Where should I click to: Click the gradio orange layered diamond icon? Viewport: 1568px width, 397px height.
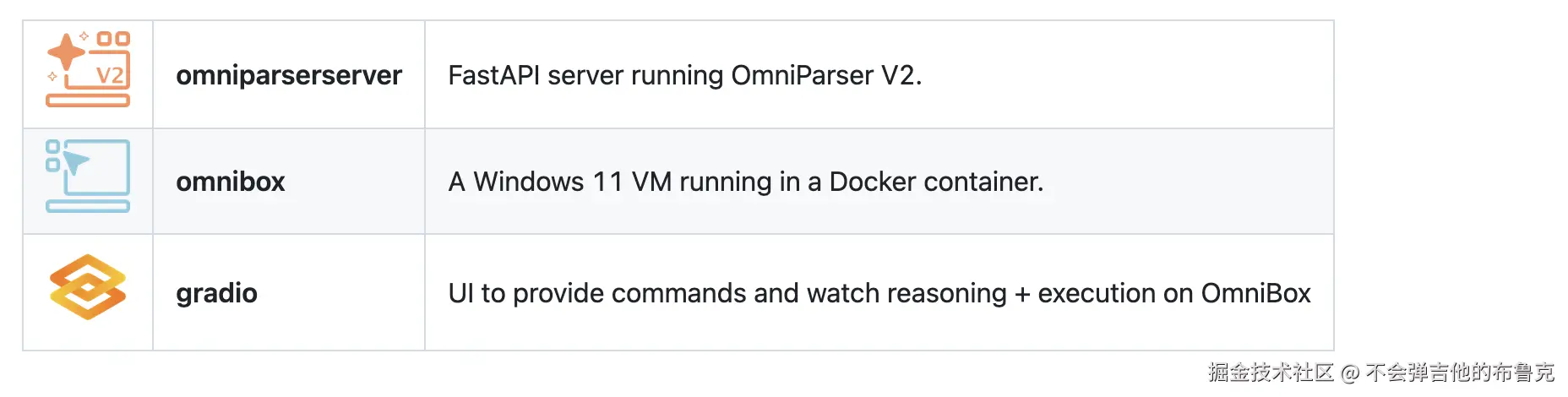(88, 287)
